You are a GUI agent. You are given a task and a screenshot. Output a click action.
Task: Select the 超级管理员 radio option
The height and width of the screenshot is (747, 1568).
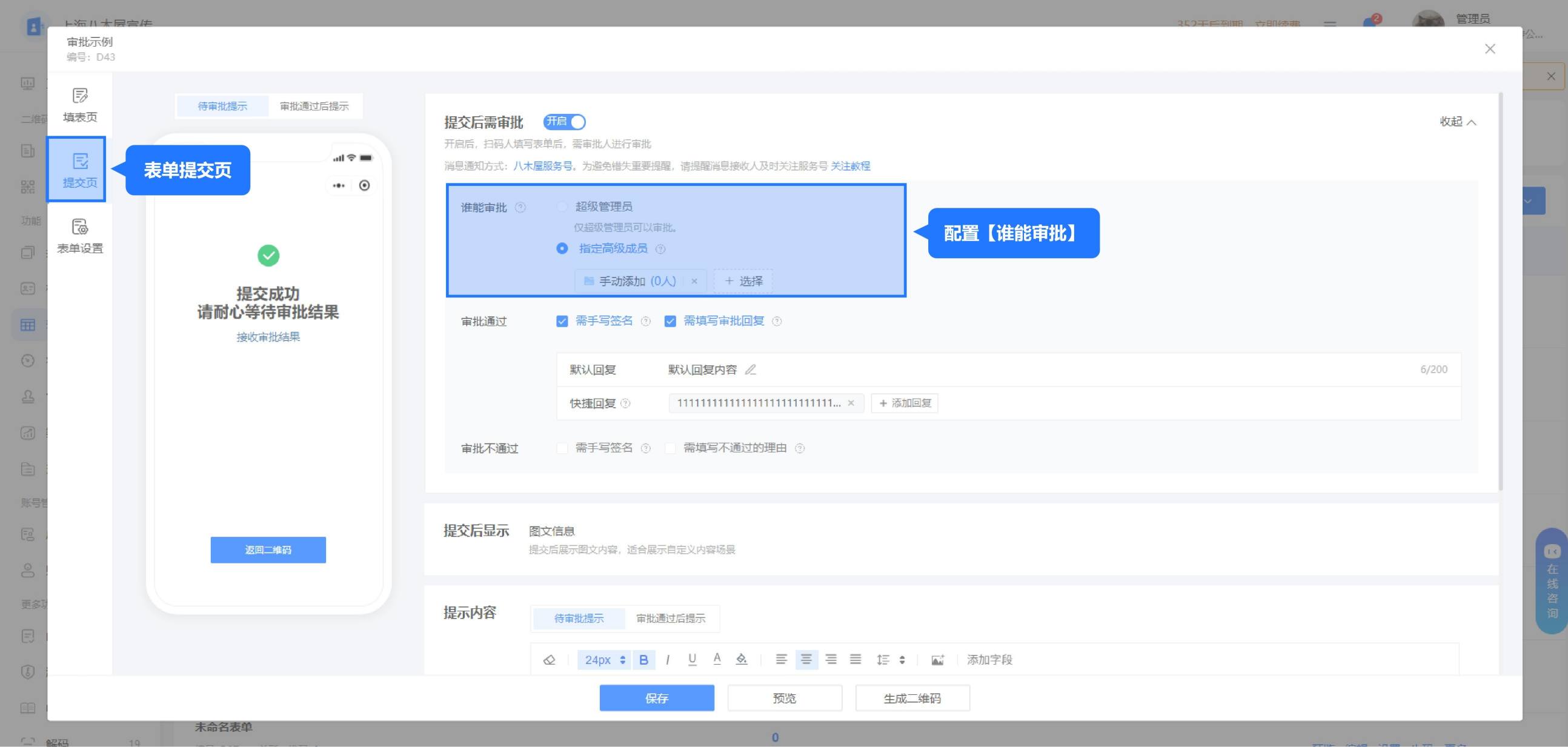click(562, 207)
